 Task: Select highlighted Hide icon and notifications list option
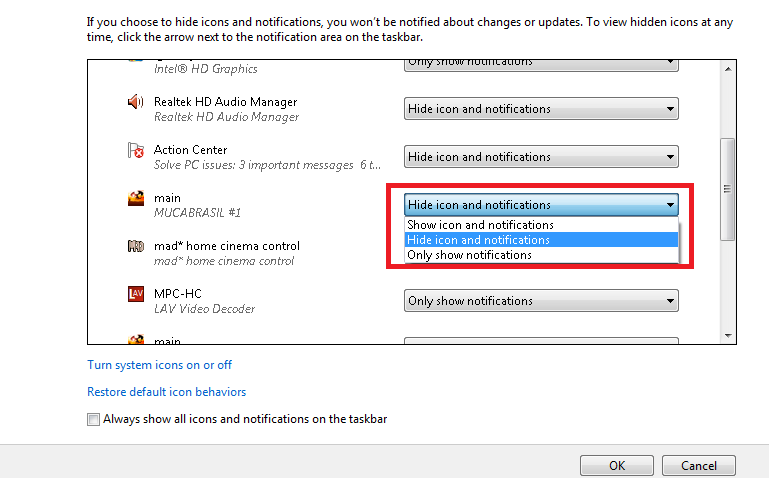tap(480, 240)
